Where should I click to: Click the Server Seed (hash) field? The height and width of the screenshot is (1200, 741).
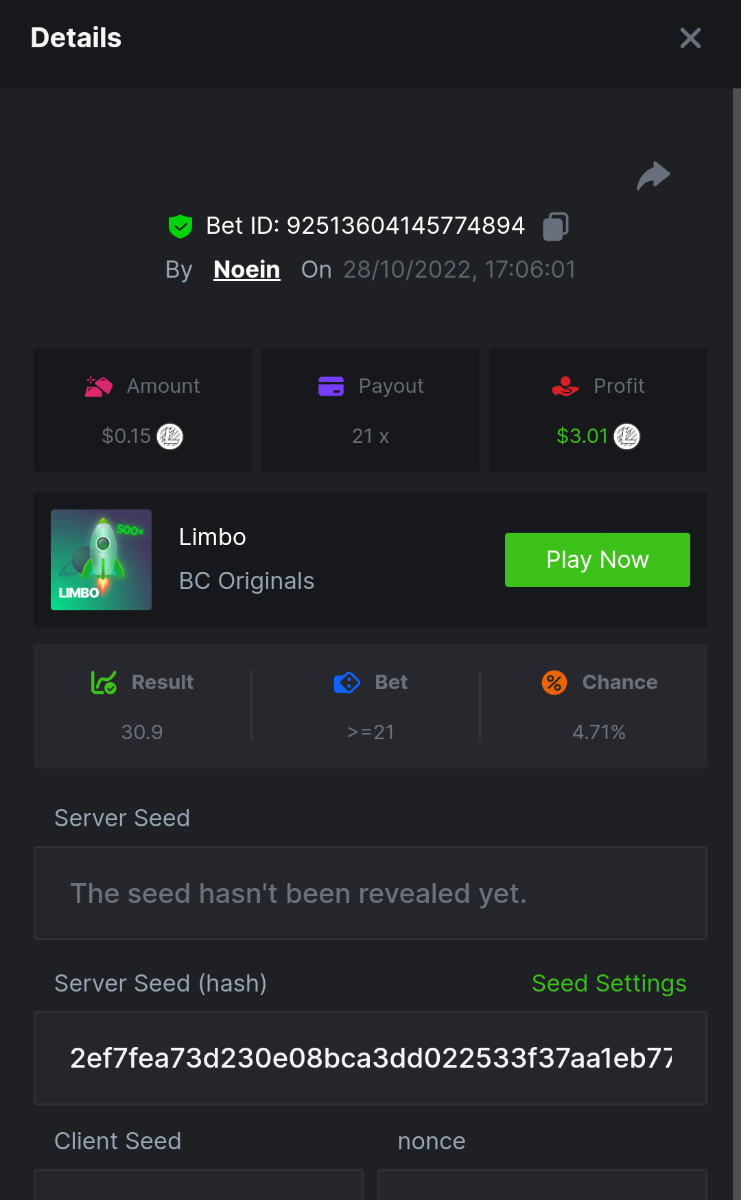[x=370, y=1058]
